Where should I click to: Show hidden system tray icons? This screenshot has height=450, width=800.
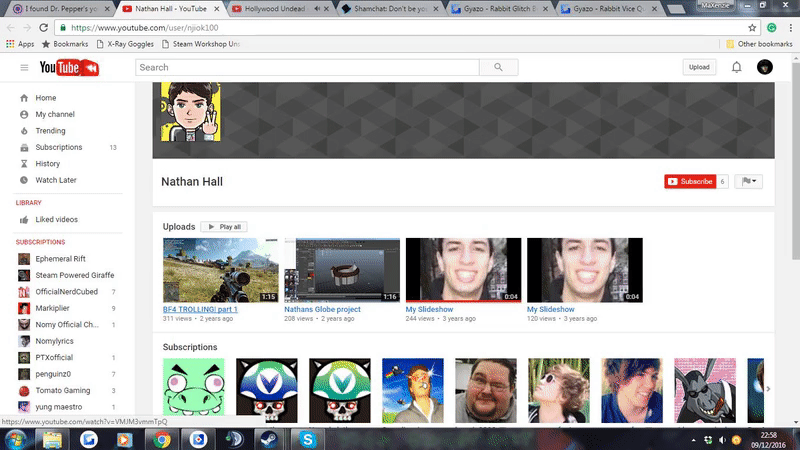(x=693, y=440)
